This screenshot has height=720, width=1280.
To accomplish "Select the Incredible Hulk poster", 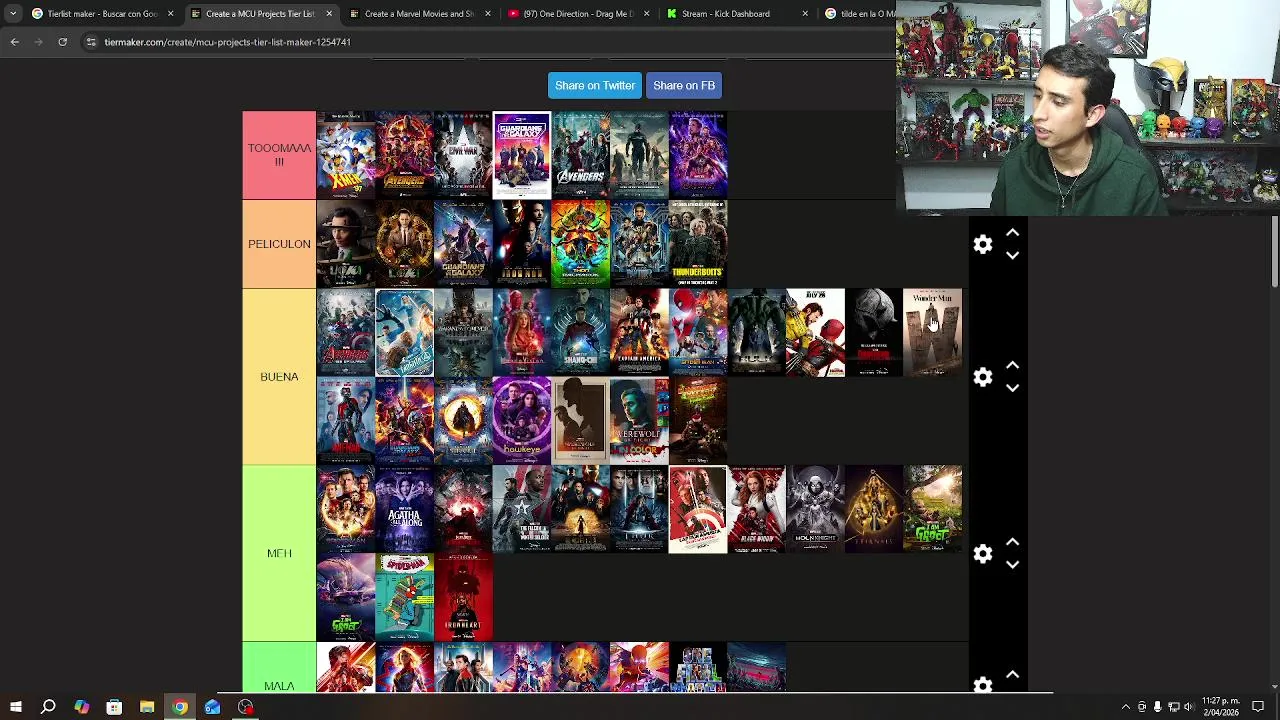I will click(756, 333).
